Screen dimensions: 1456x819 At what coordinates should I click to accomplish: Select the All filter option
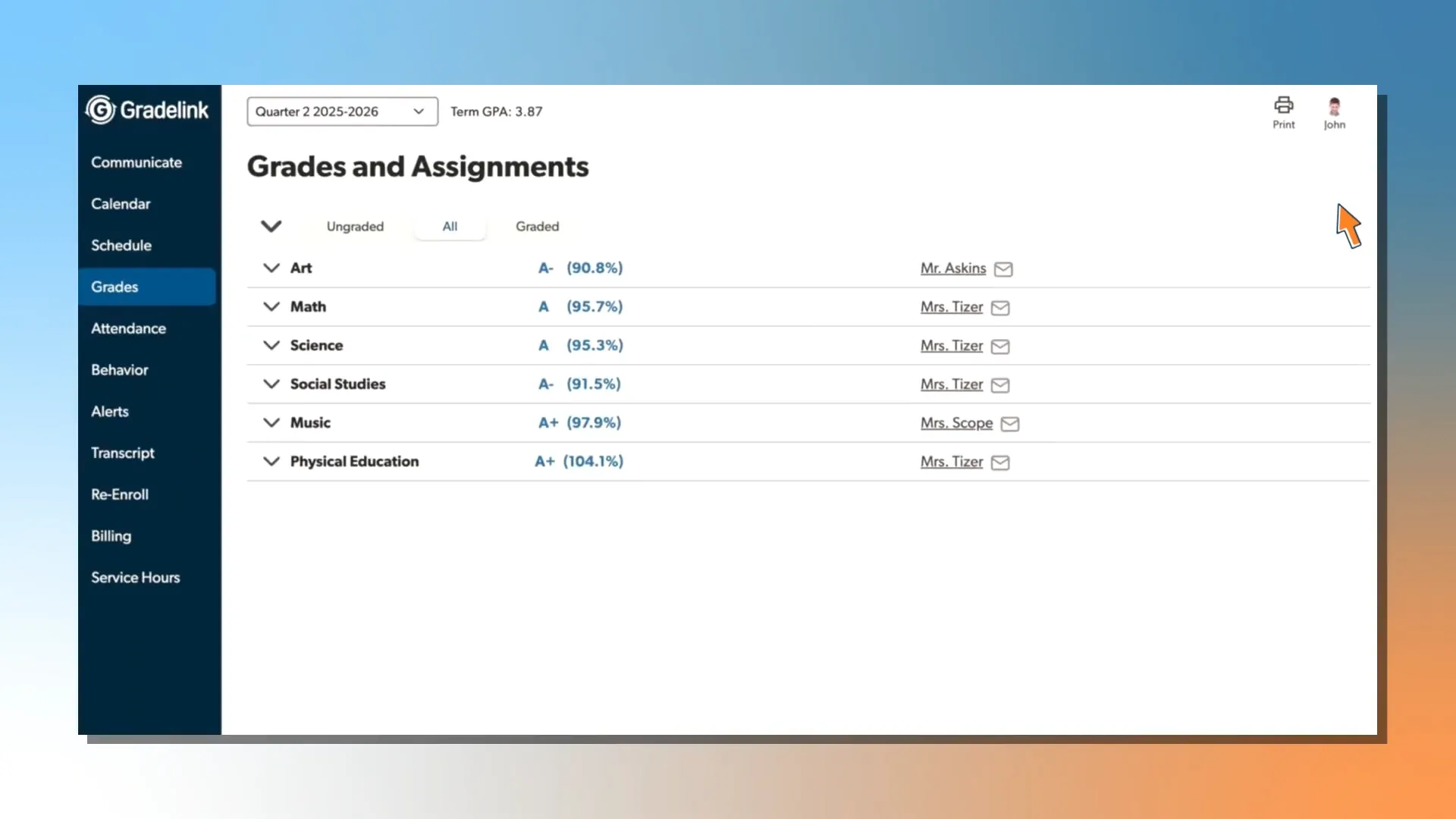(450, 226)
